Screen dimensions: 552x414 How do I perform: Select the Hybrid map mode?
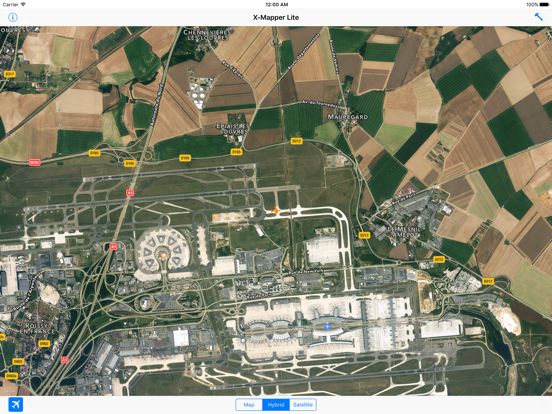click(276, 405)
